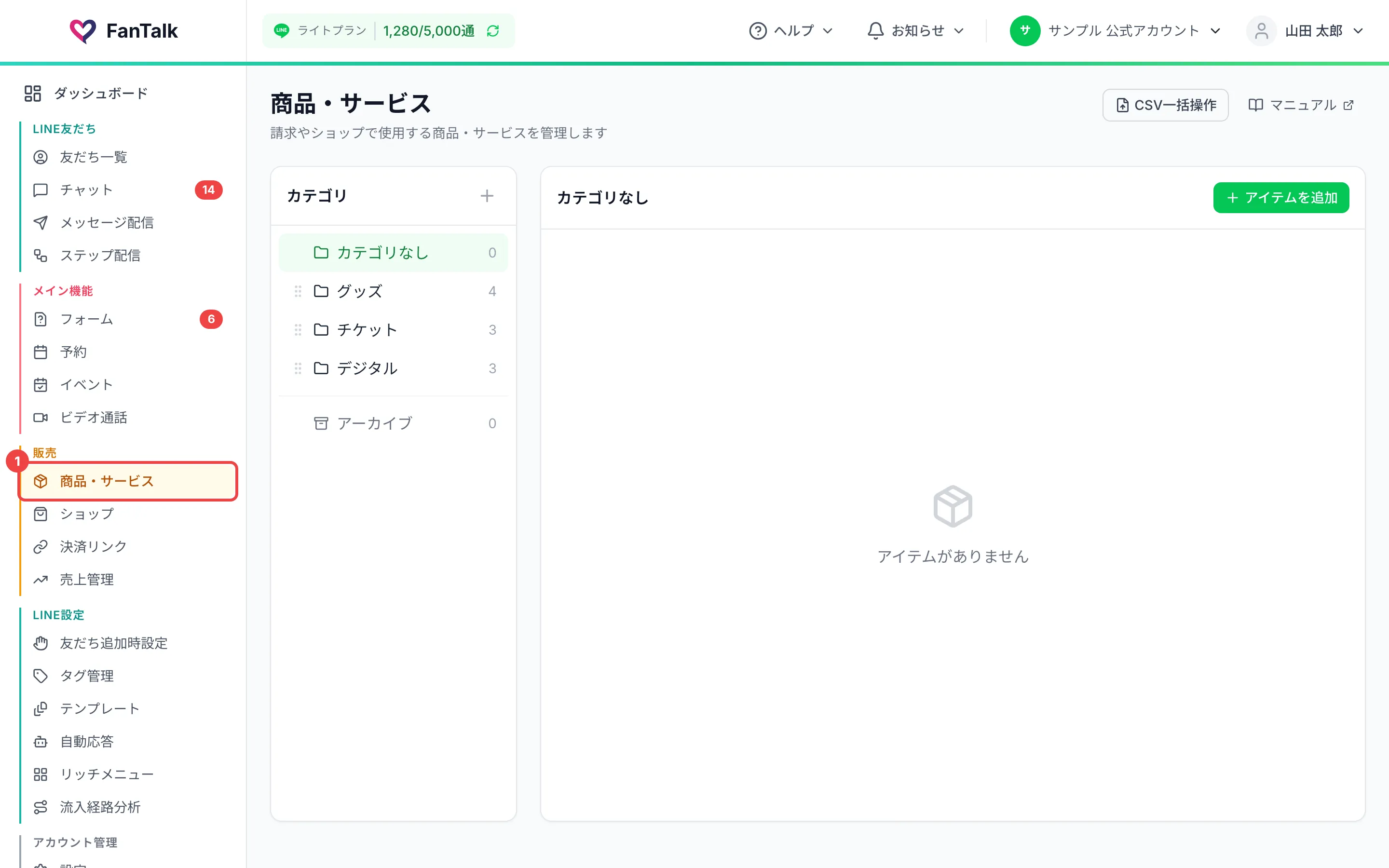The height and width of the screenshot is (868, 1389).
Task: Open the お知らせ dropdown chevron
Action: [x=958, y=31]
